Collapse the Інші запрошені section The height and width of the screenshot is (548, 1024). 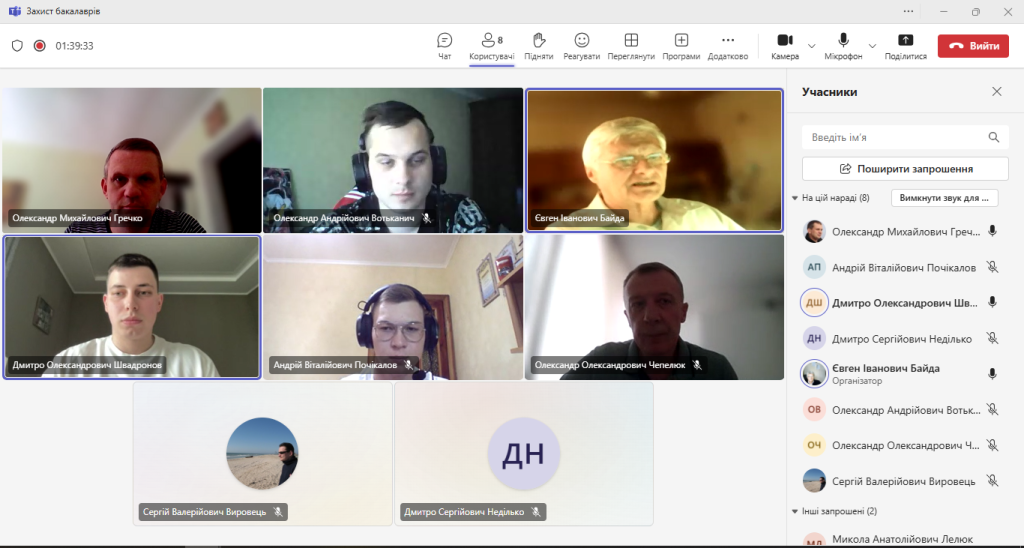tap(795, 511)
